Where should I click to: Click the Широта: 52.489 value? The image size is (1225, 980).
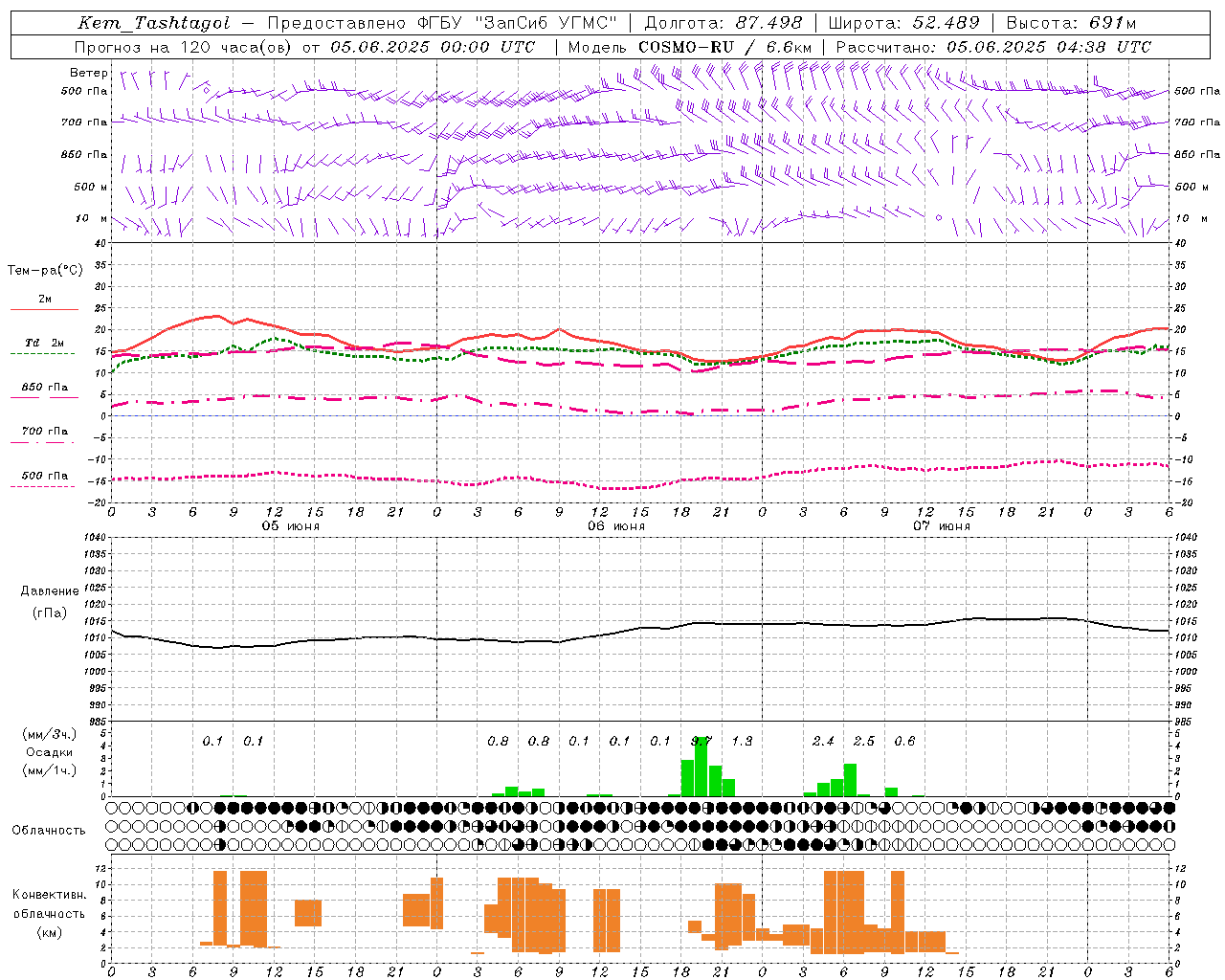click(x=904, y=23)
